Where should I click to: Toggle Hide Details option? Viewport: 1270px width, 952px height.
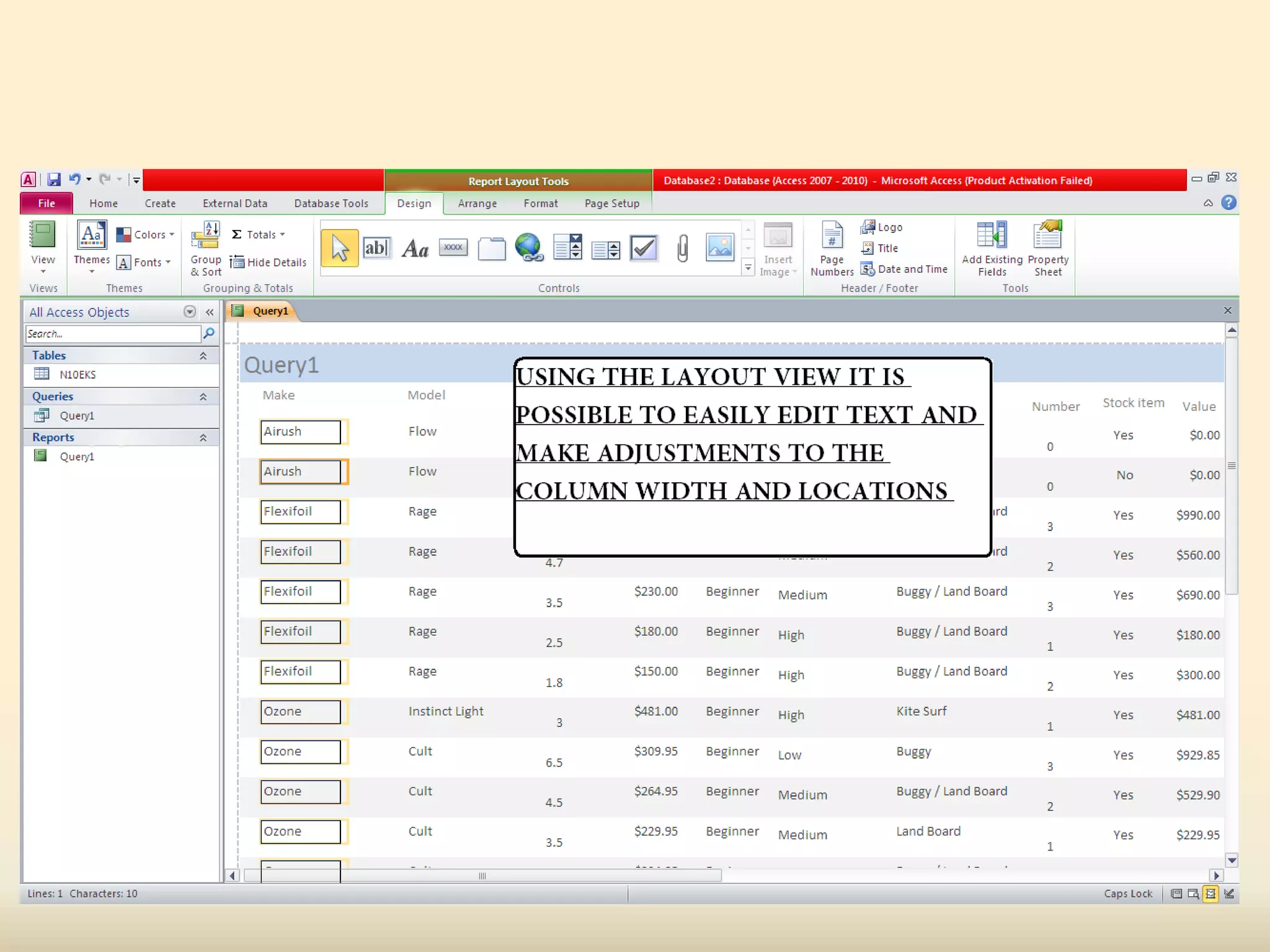click(269, 262)
